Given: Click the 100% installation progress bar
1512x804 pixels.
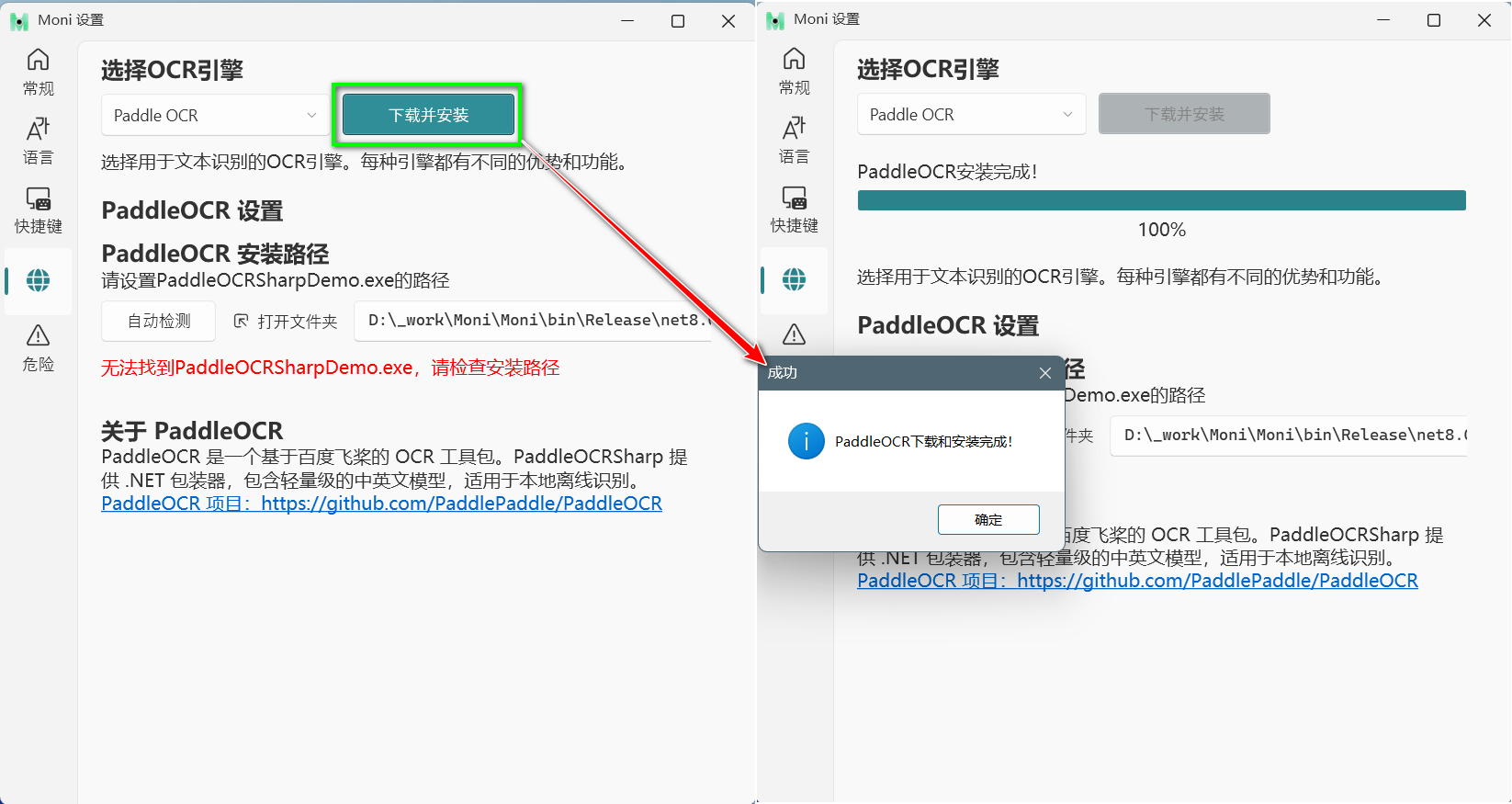Looking at the screenshot, I should pyautogui.click(x=1161, y=200).
